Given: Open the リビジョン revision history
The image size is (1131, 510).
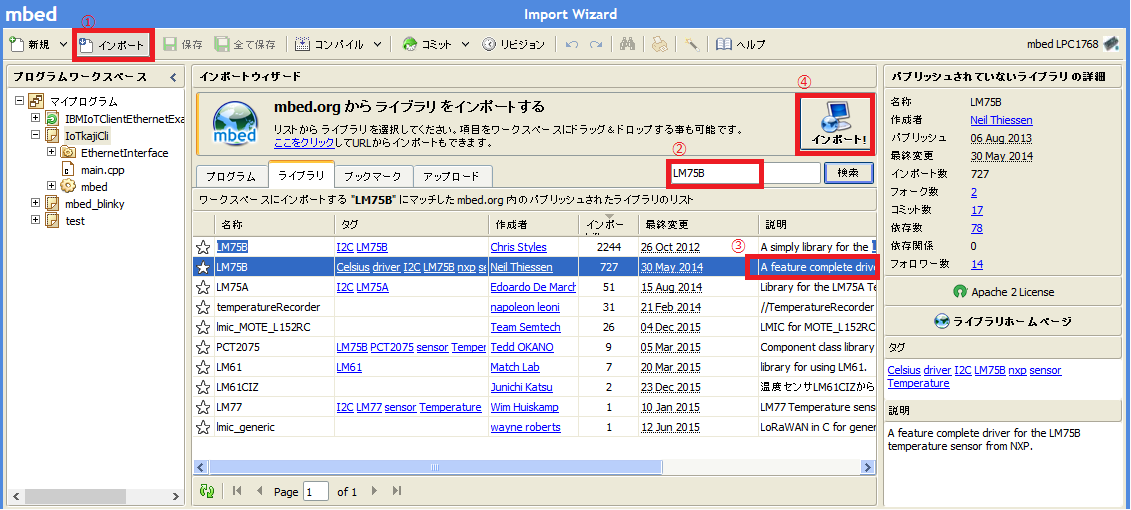Looking at the screenshot, I should click(x=513, y=45).
